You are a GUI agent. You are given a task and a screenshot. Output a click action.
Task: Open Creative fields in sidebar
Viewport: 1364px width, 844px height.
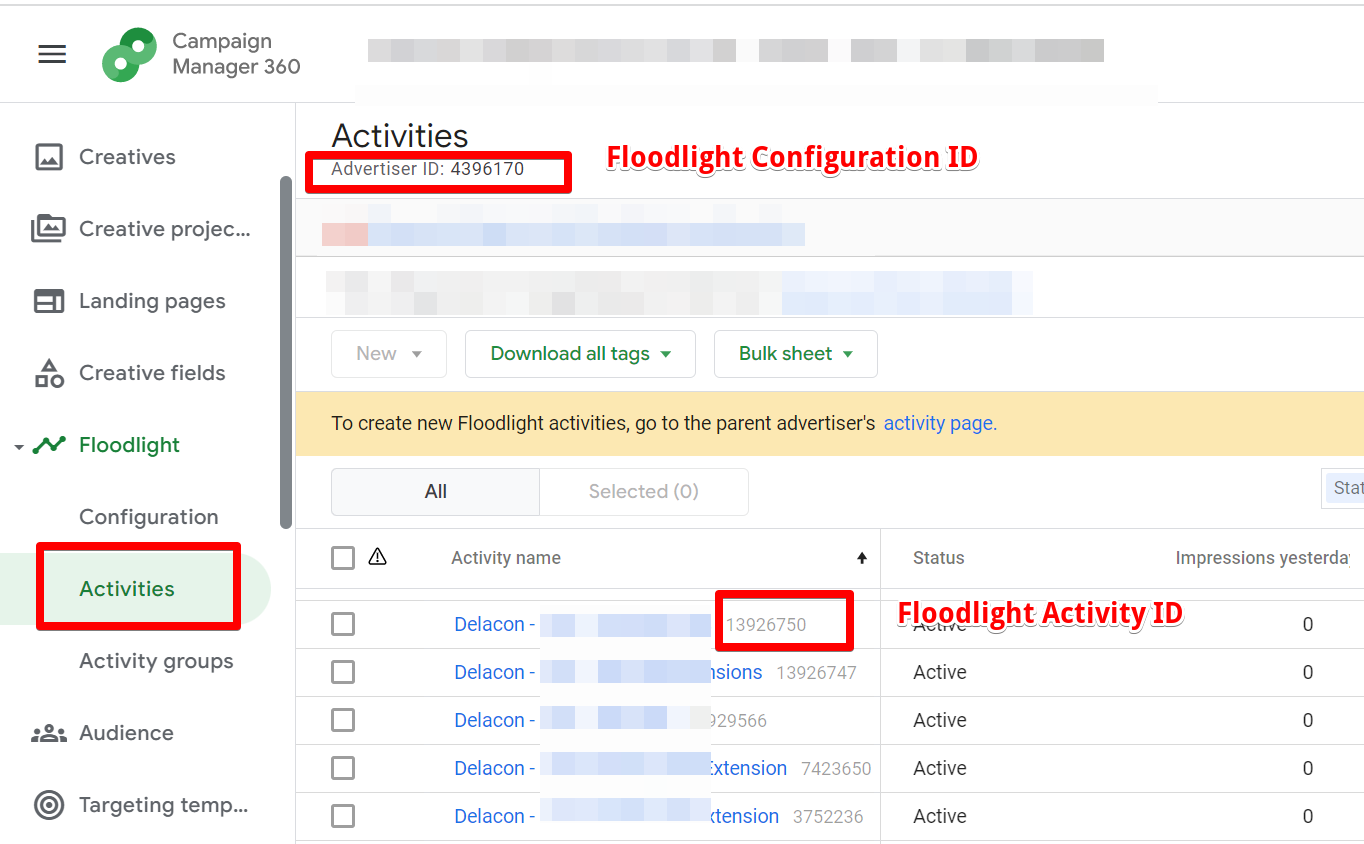click(152, 373)
